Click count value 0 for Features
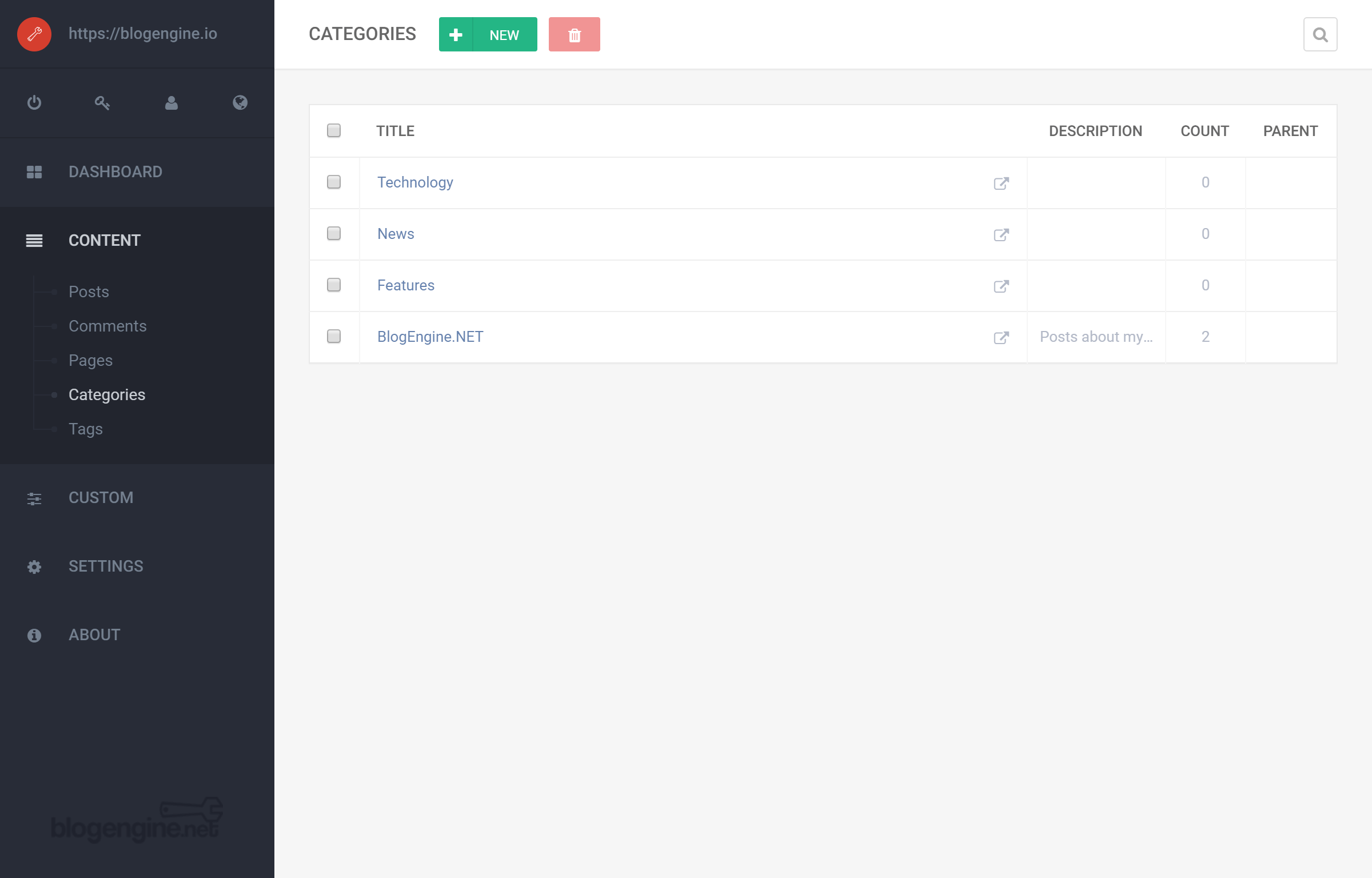 click(x=1205, y=285)
